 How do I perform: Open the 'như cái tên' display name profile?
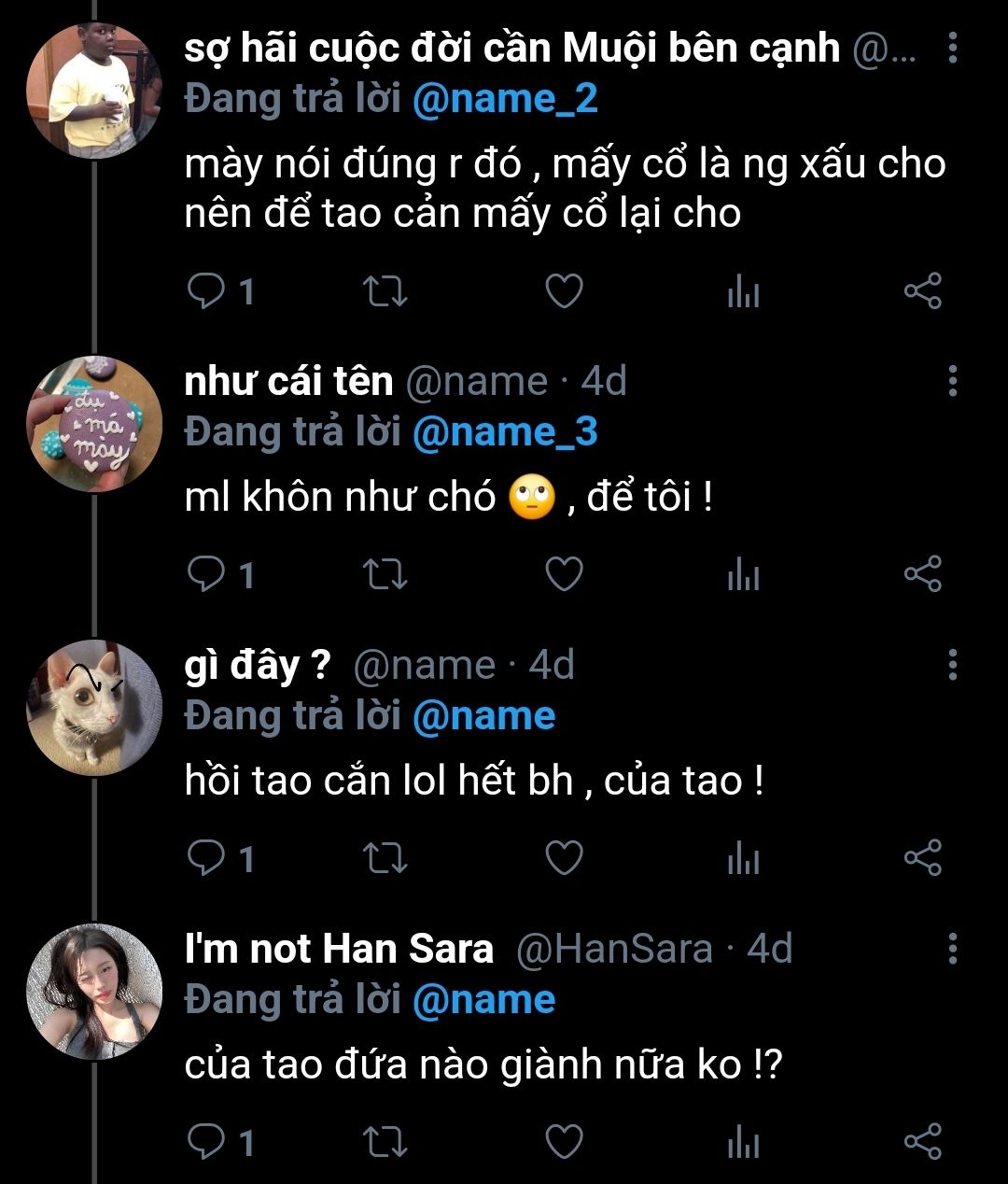click(x=288, y=381)
